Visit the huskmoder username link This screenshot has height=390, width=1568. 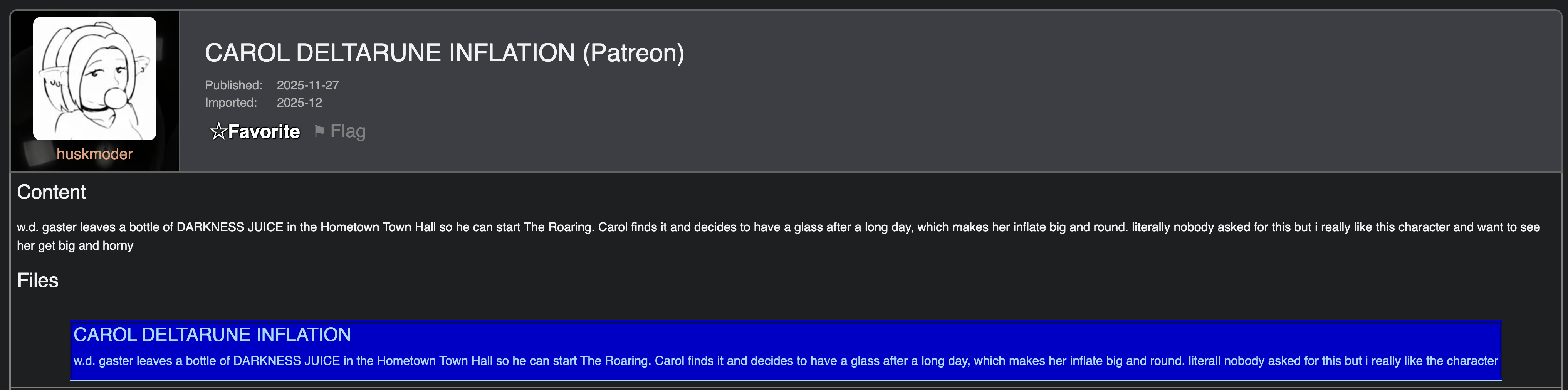point(94,154)
